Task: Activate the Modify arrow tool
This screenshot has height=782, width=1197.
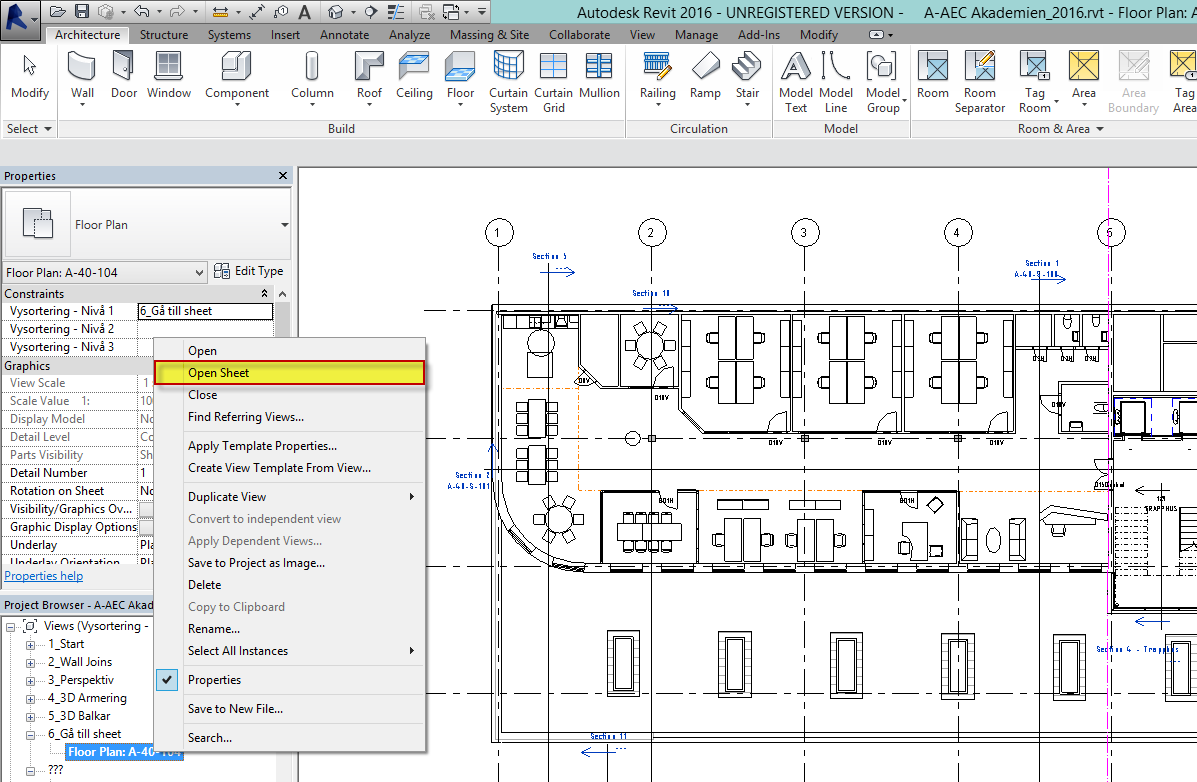Action: coord(30,75)
